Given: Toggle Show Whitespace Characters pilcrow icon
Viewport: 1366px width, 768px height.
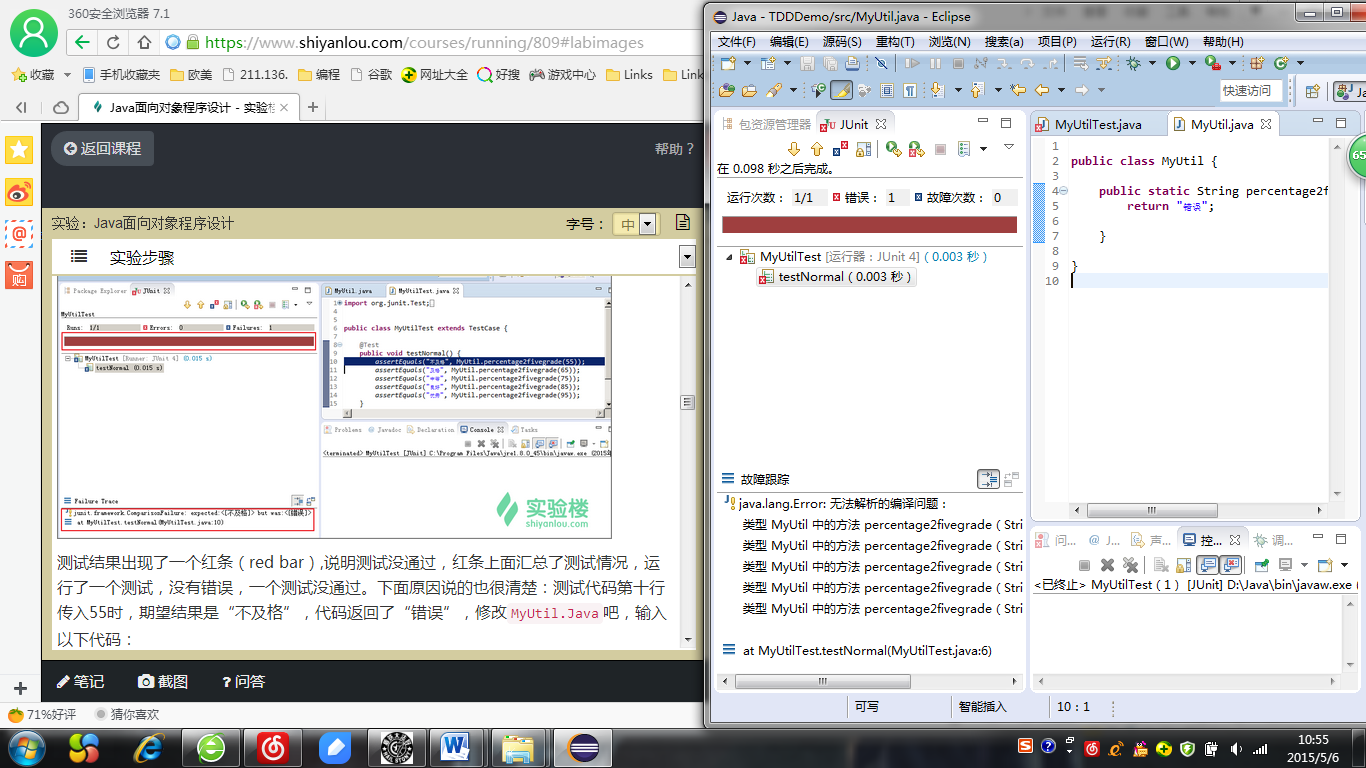Looking at the screenshot, I should [x=910, y=90].
